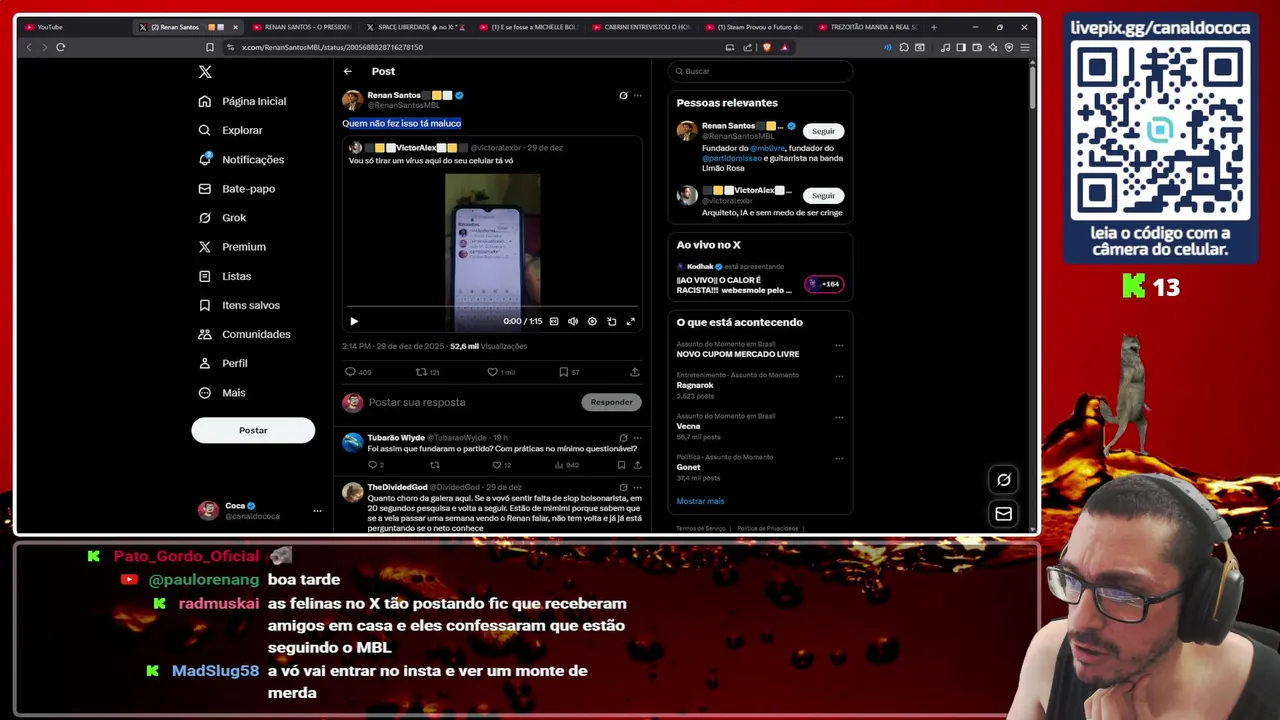Like the post with 1 mil likes
Screen dimensions: 1280x720
(x=500, y=372)
